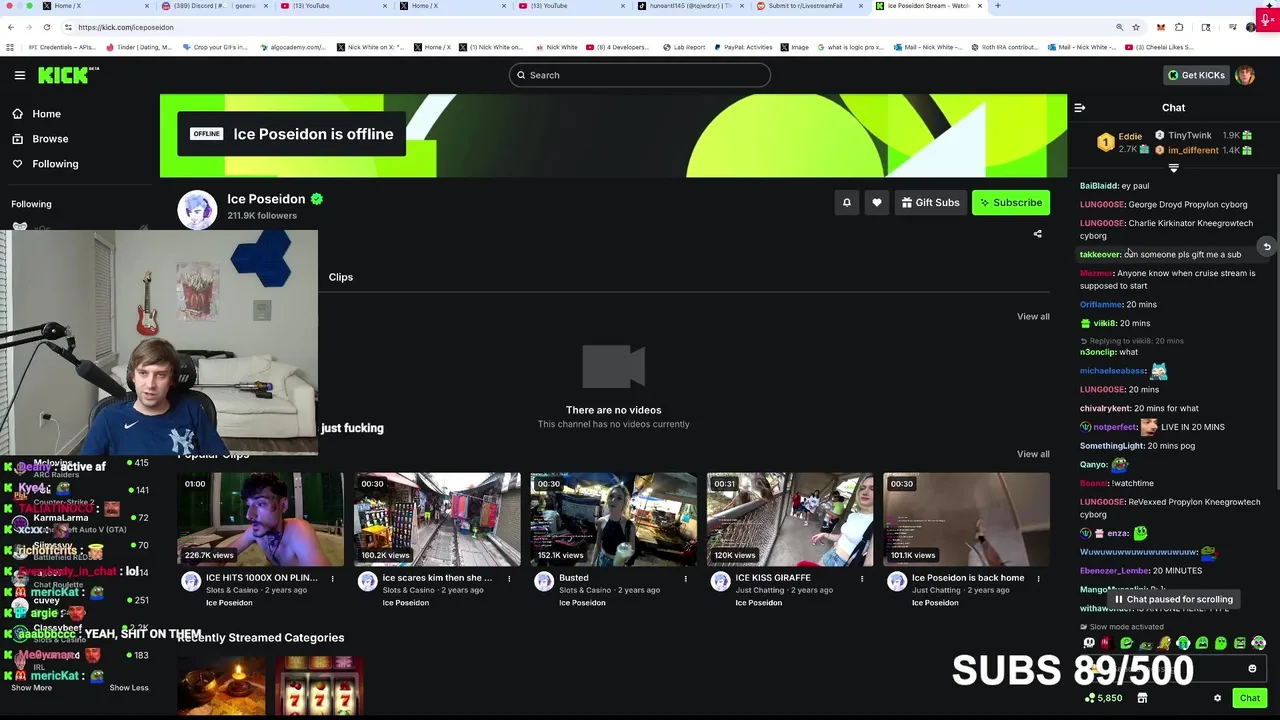Click the share icon
Viewport: 1280px width, 720px height.
1037,234
